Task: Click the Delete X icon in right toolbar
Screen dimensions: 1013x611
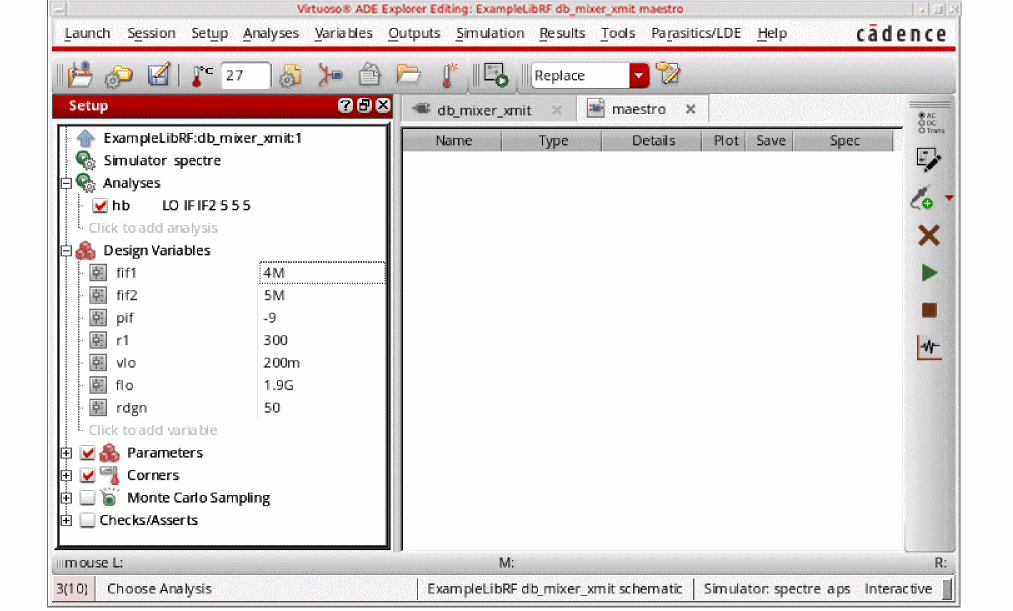Action: pos(929,235)
